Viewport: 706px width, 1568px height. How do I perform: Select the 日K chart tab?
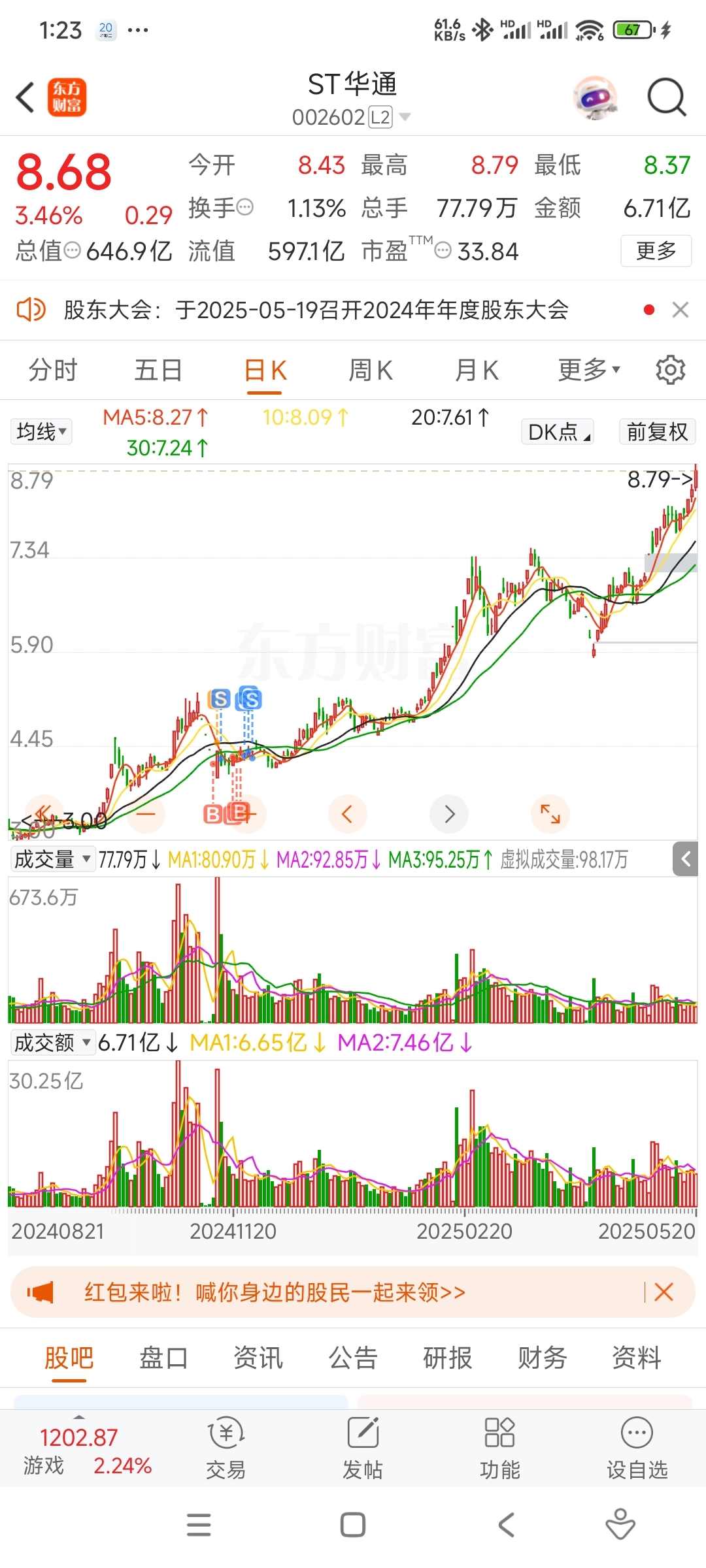[265, 370]
